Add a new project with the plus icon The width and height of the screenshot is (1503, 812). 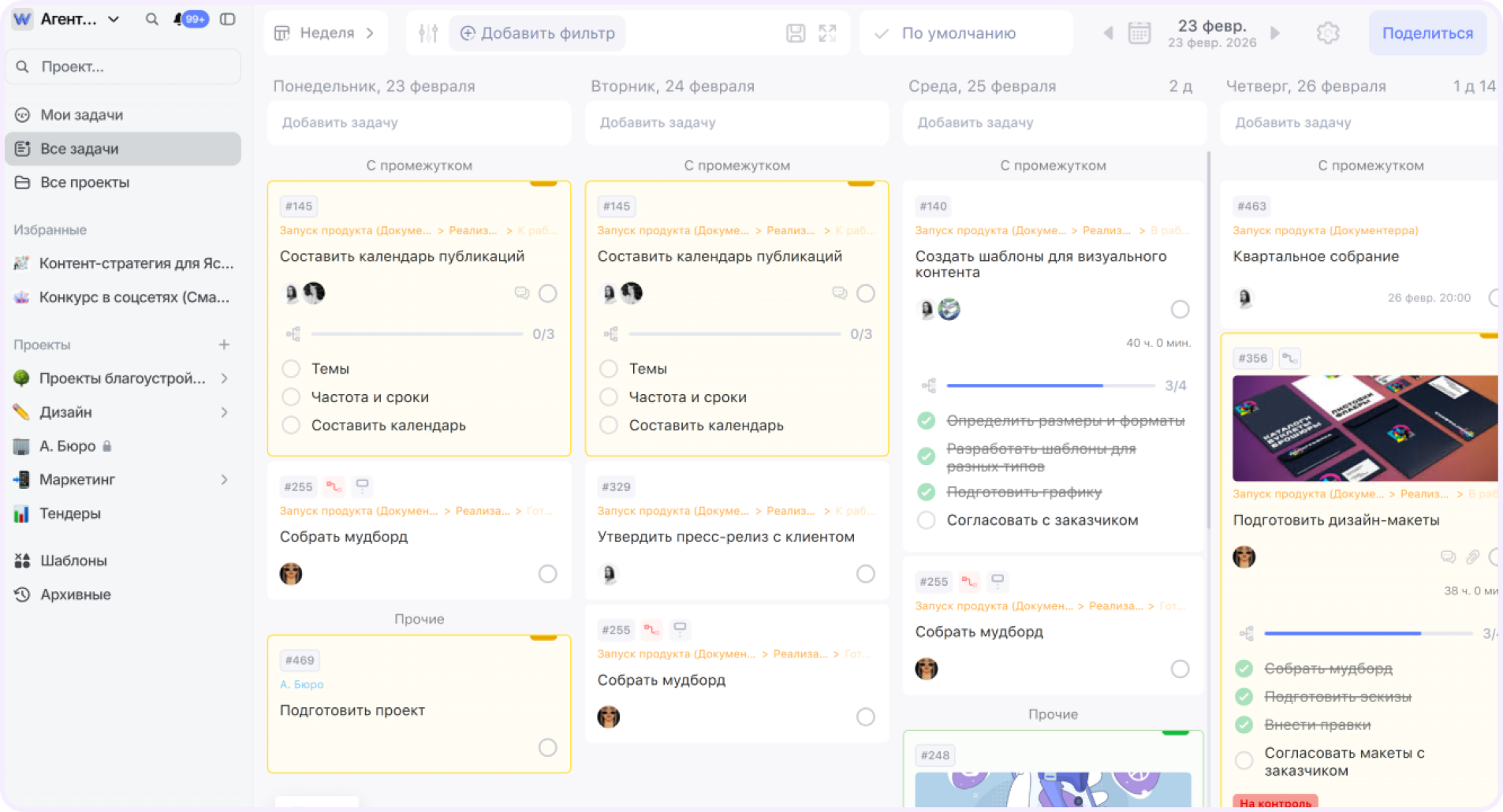coord(224,345)
